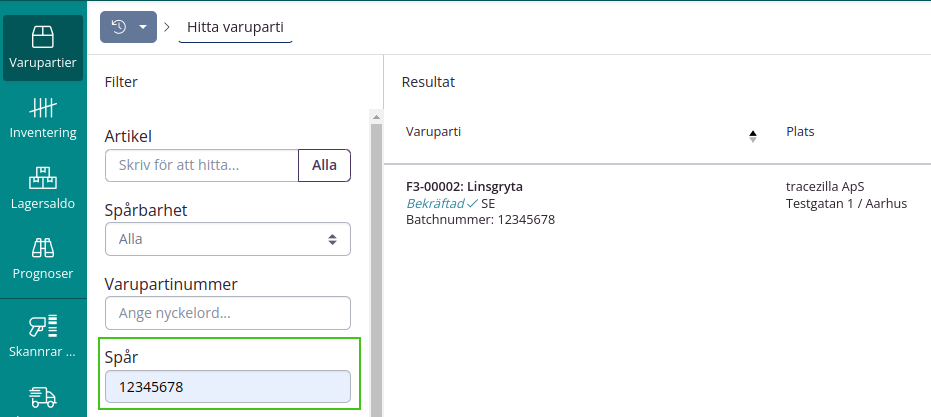Focus the Artikel search field
The height and width of the screenshot is (417, 931).
click(x=201, y=165)
